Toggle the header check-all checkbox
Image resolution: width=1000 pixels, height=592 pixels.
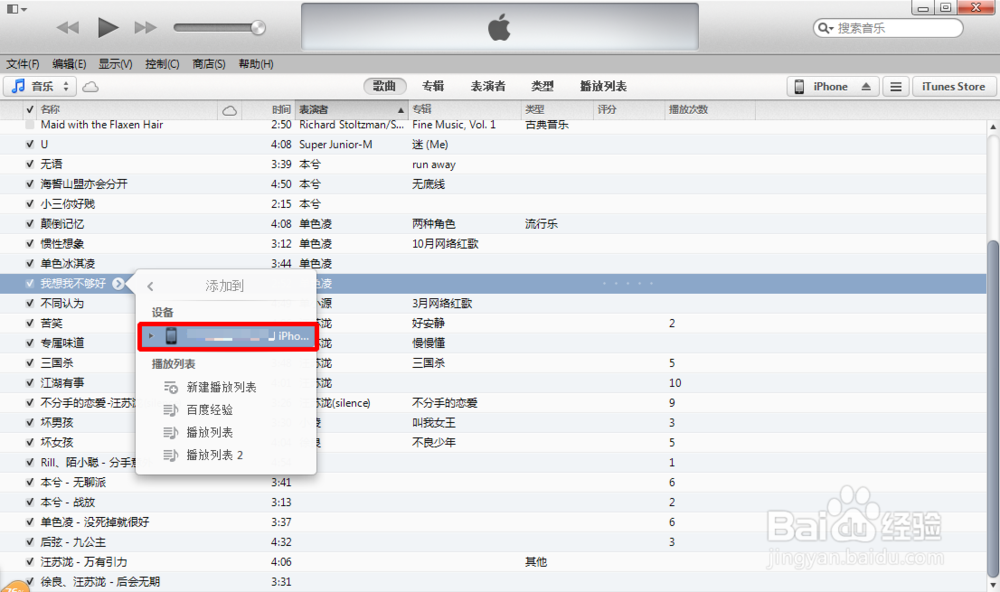tap(29, 109)
